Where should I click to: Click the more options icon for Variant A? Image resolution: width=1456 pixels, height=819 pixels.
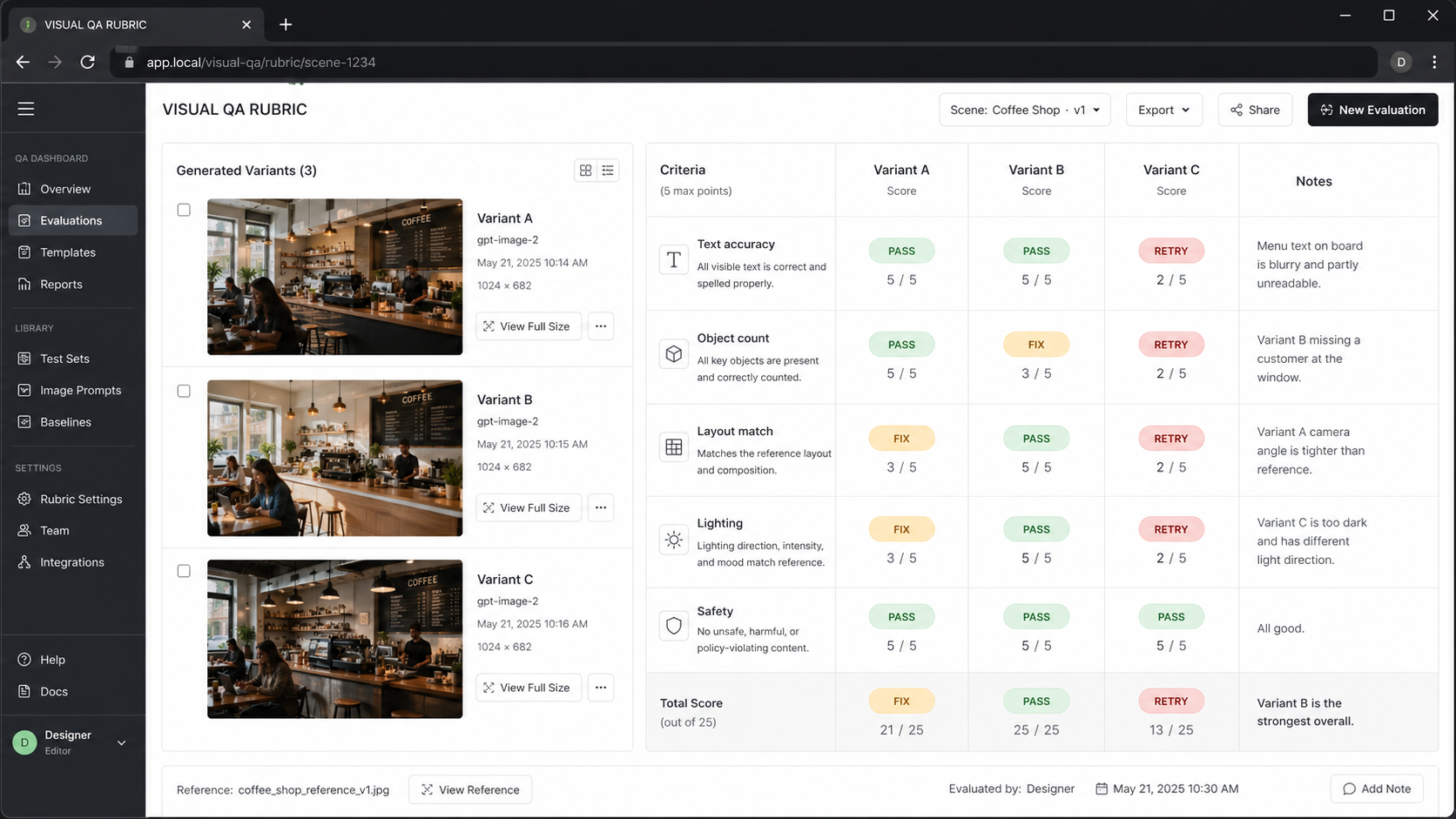coord(601,326)
